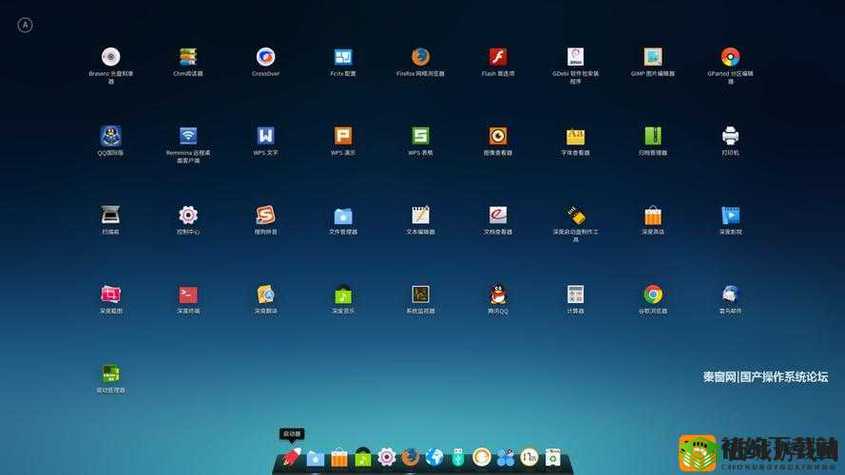Open the document viewer app
The width and height of the screenshot is (845, 475).
(498, 215)
